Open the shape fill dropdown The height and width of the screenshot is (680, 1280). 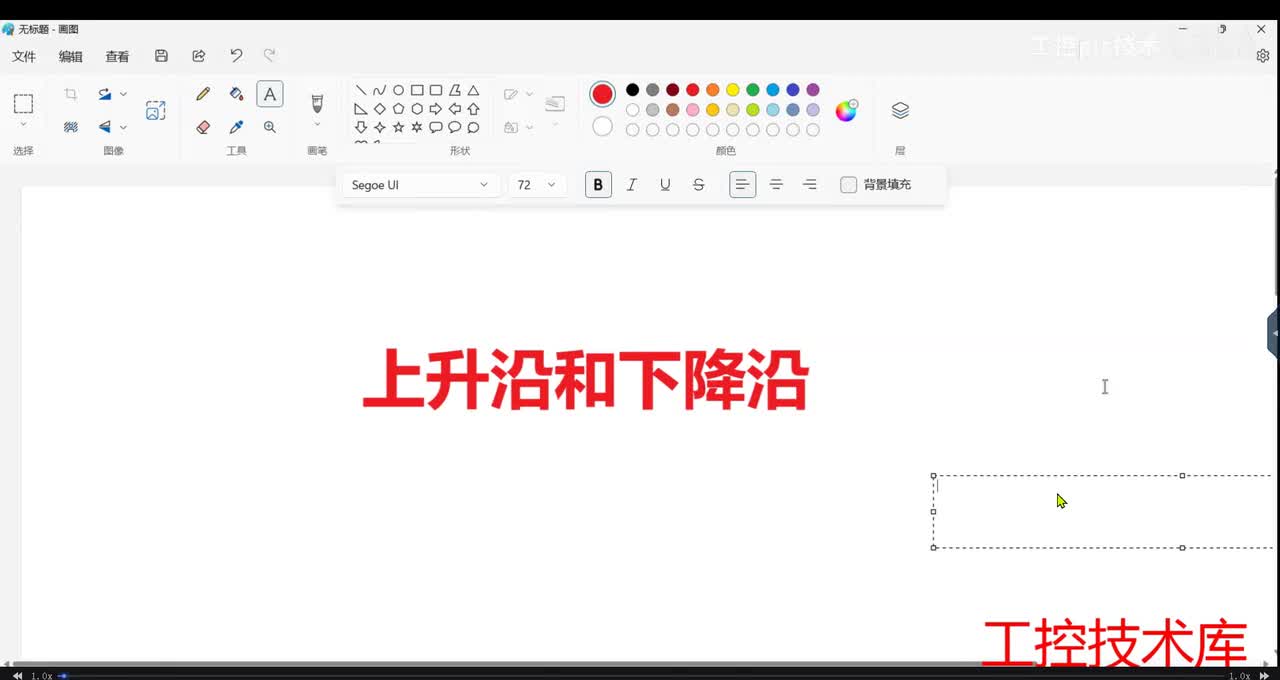(x=518, y=127)
